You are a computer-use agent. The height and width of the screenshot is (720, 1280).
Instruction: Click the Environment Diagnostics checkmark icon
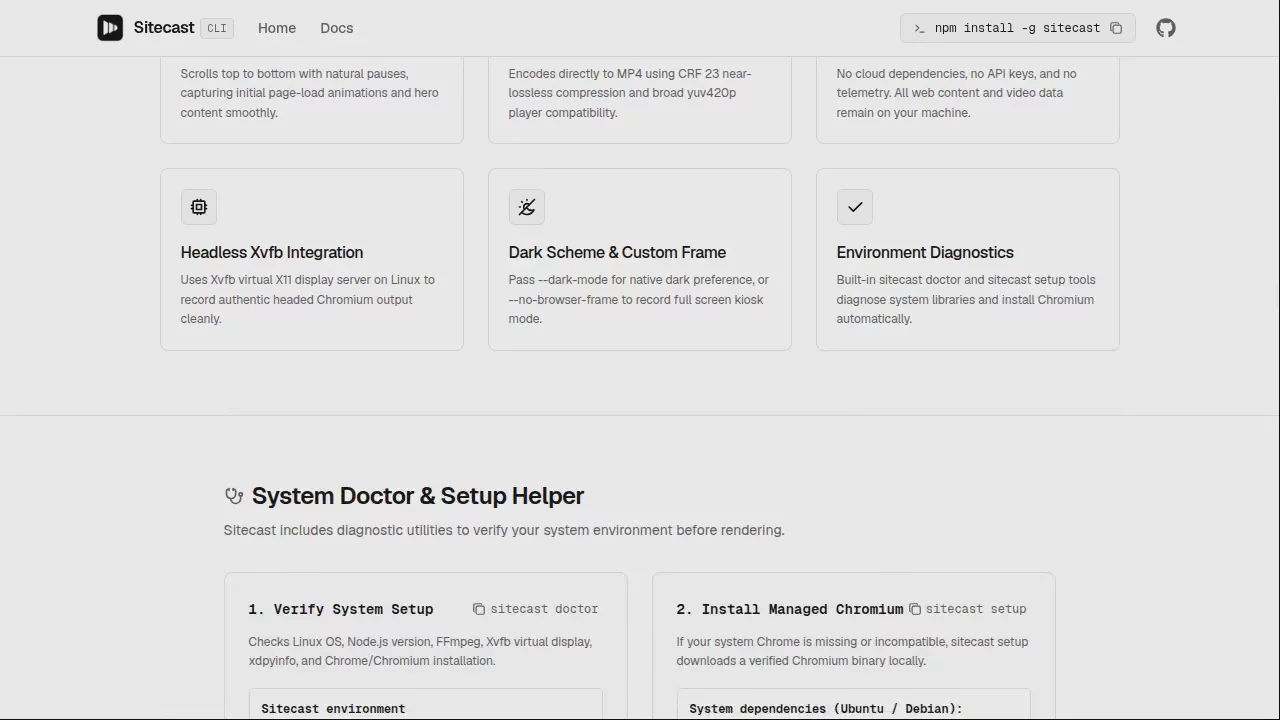pyautogui.click(x=855, y=207)
